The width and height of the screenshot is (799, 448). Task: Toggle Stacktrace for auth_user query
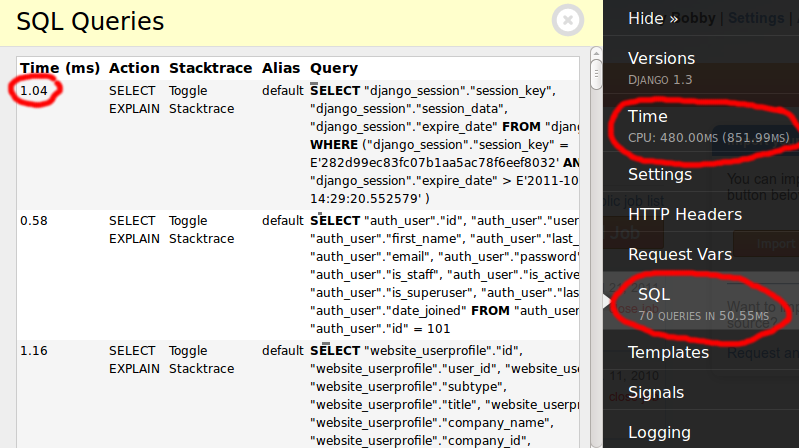tap(201, 229)
